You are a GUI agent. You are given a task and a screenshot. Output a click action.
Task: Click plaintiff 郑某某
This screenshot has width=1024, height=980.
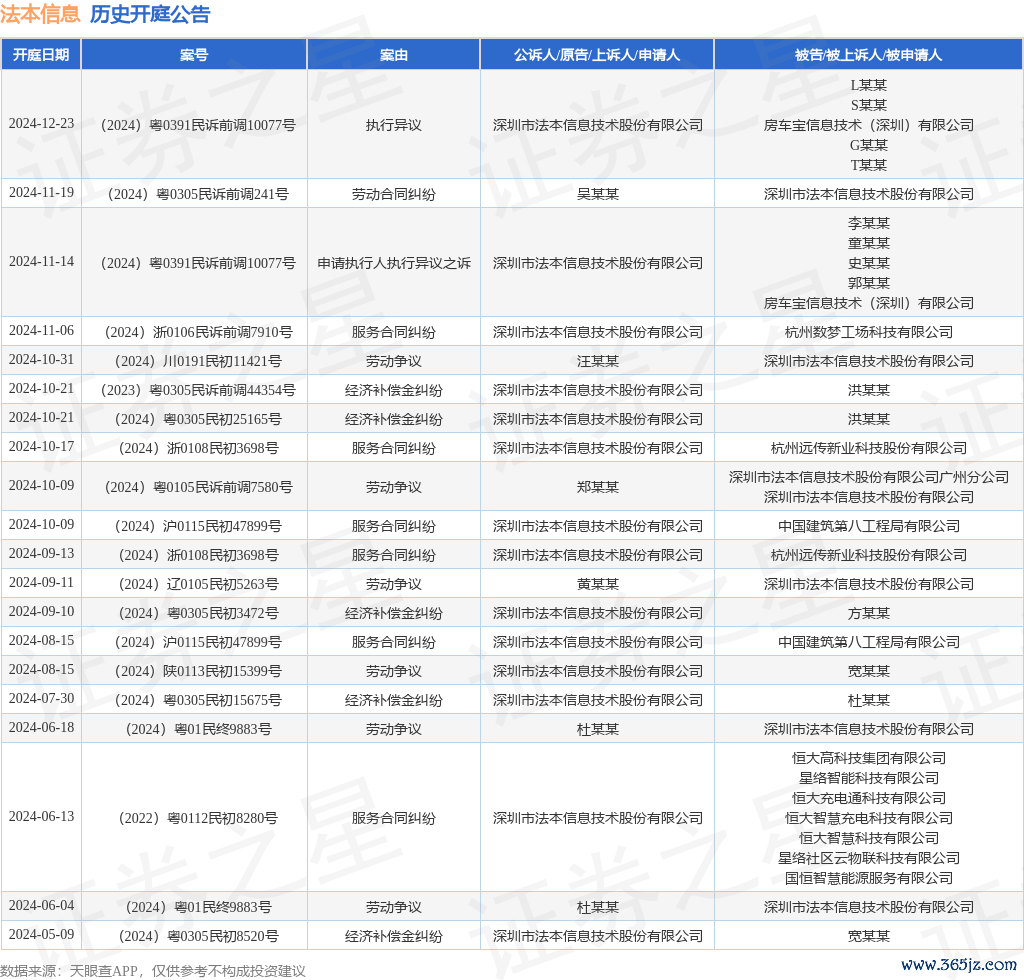598,487
